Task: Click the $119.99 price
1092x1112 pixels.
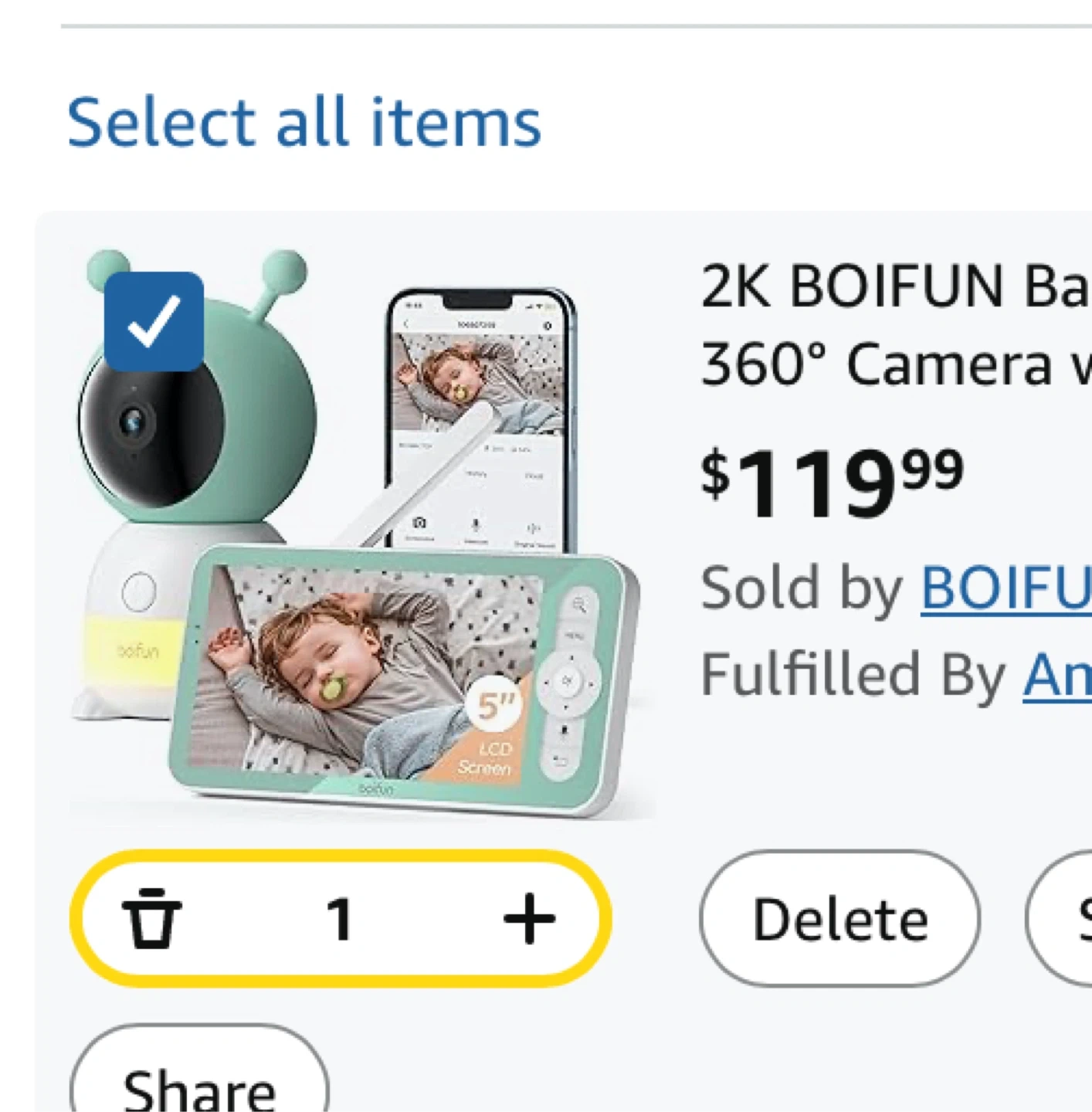Action: 833,481
